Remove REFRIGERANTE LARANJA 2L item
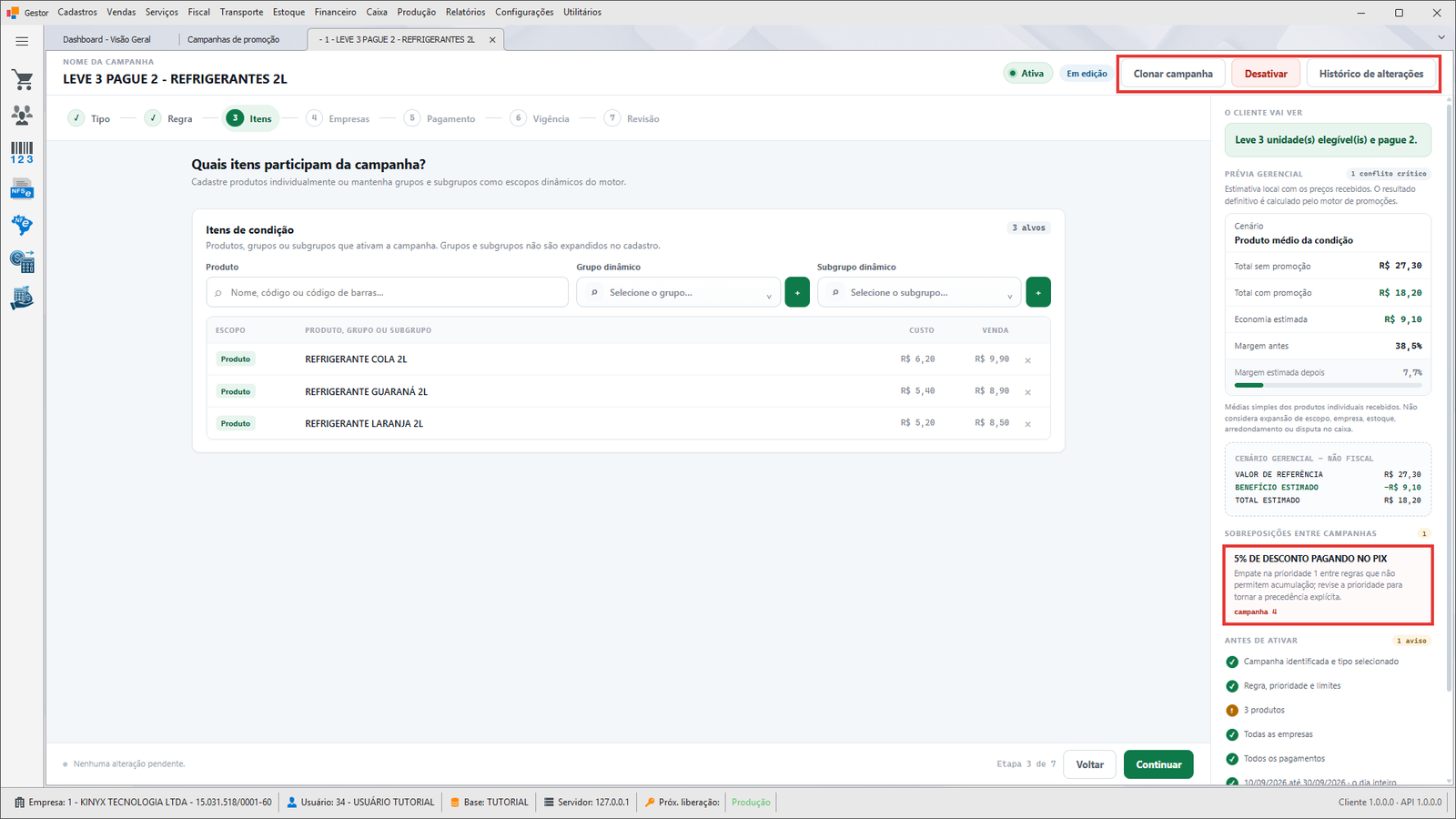The image size is (1456, 819). [x=1028, y=424]
